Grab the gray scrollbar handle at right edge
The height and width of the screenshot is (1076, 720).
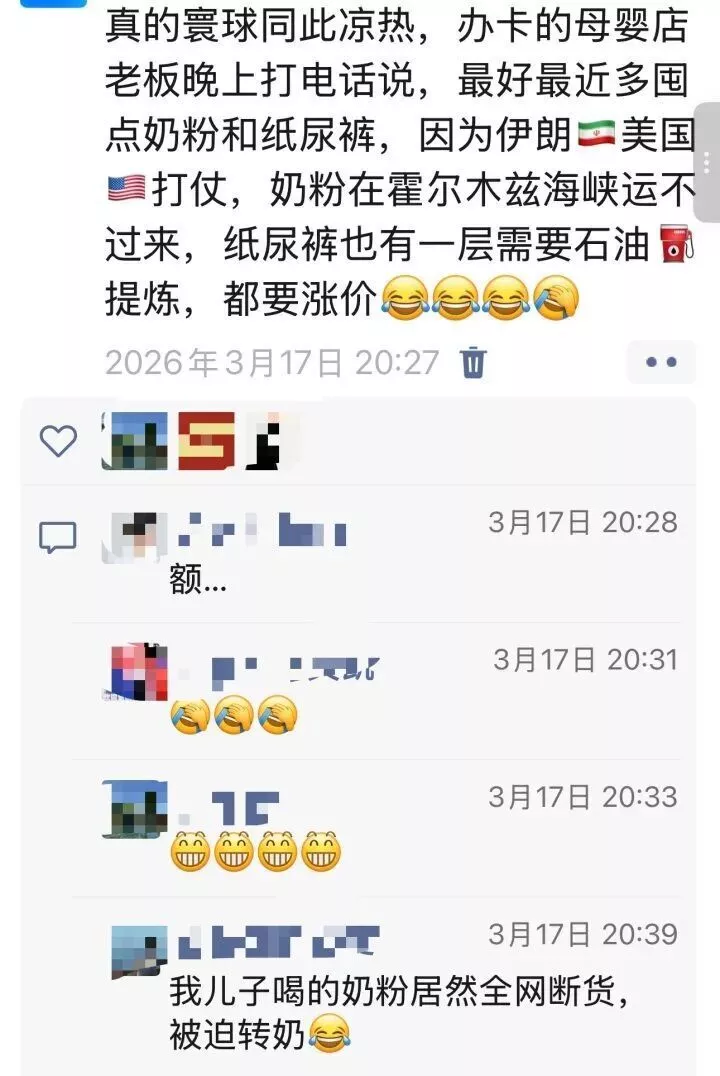707,163
